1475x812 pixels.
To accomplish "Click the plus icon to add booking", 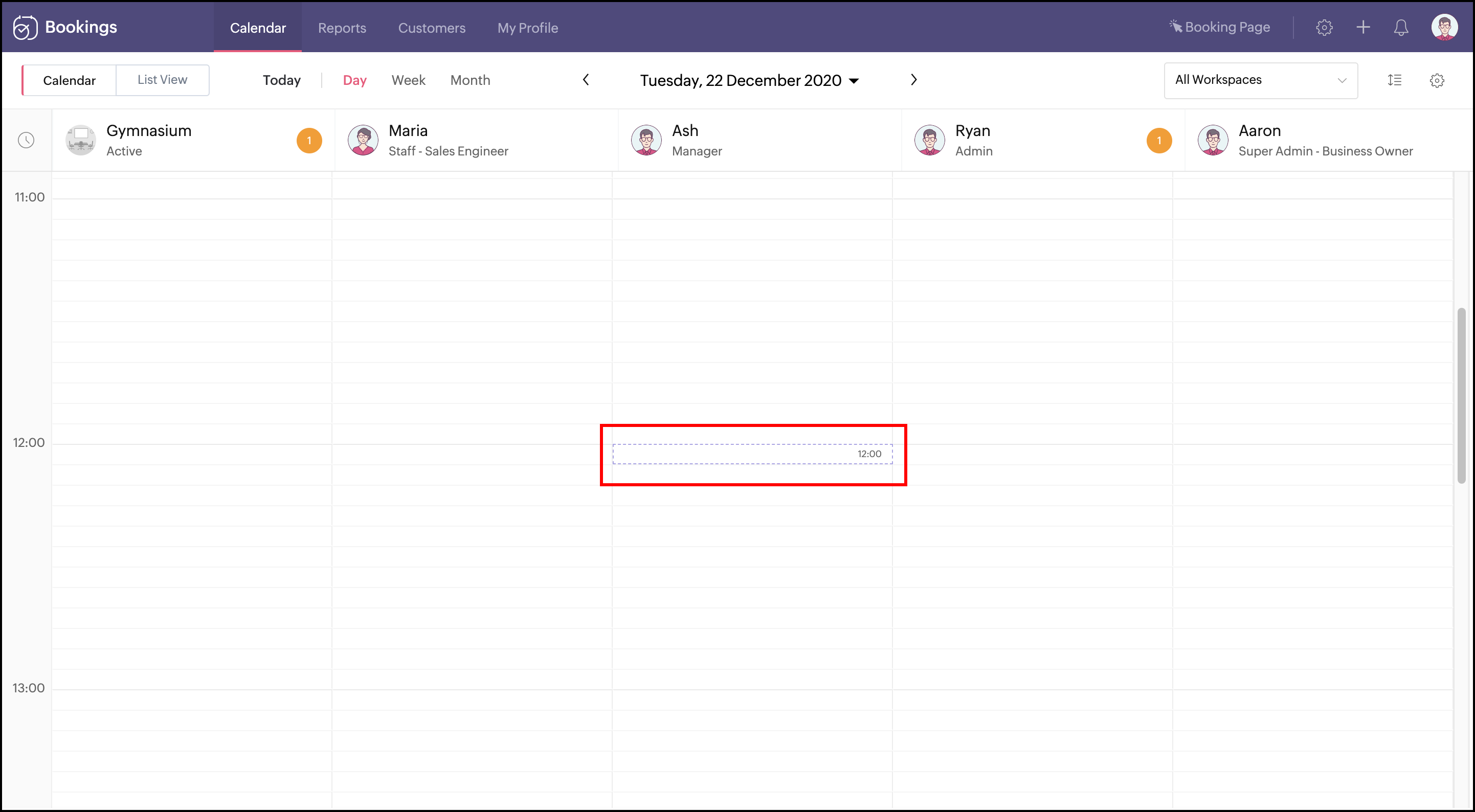I will coord(1363,28).
